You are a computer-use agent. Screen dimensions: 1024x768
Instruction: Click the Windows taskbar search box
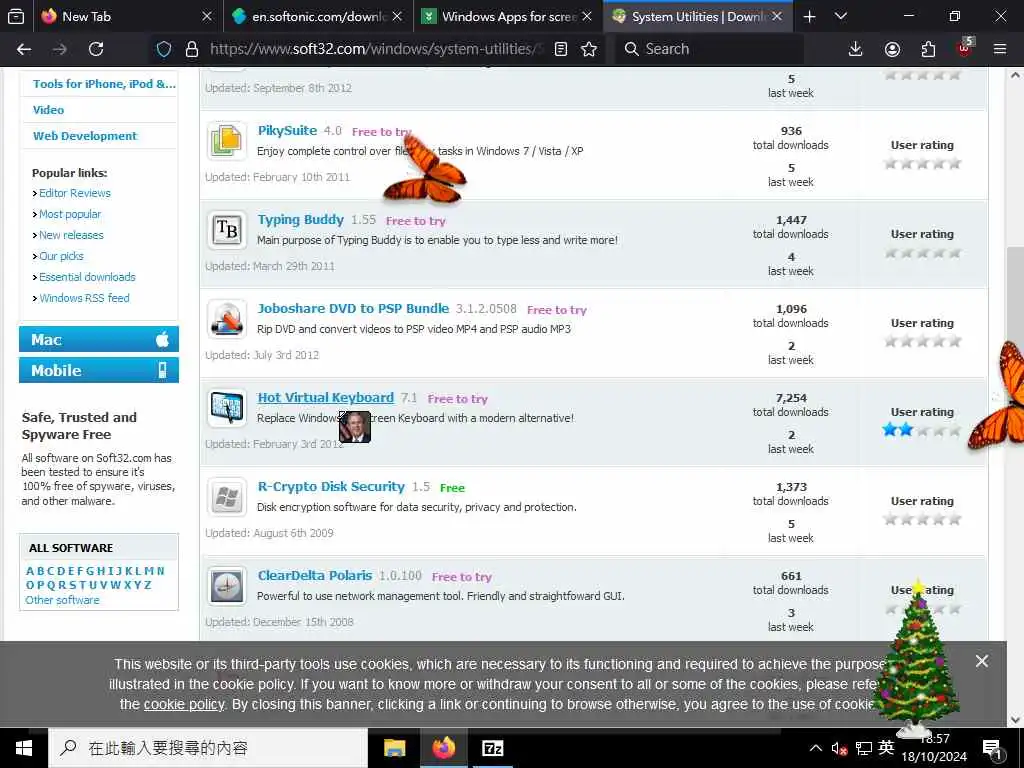pyautogui.click(x=208, y=748)
